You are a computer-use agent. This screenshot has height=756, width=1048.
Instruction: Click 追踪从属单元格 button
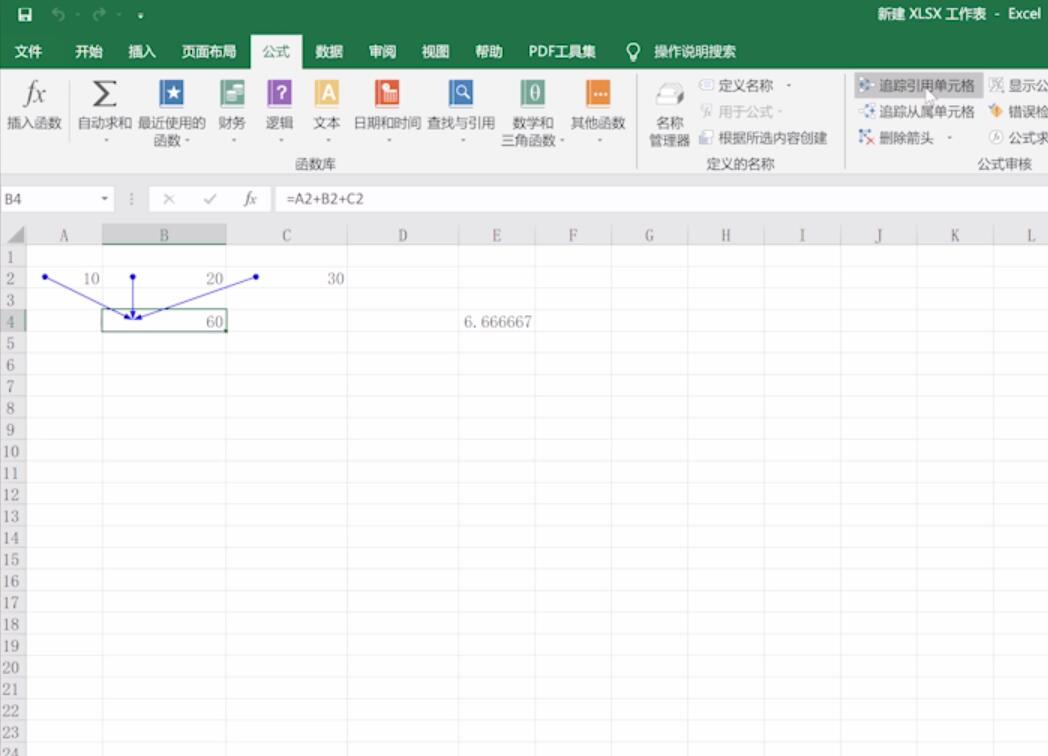(x=917, y=112)
